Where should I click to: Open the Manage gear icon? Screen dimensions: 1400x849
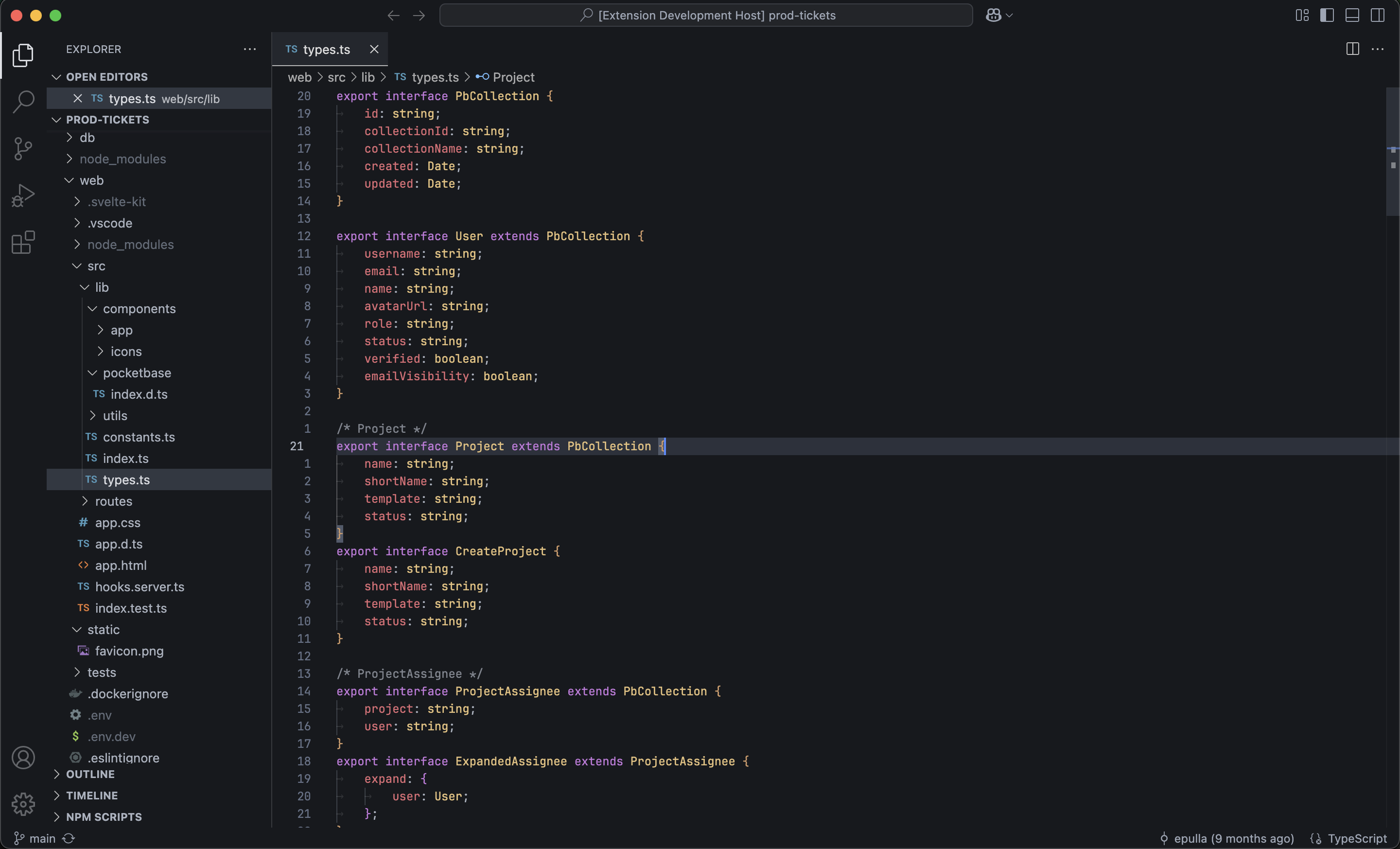click(x=23, y=804)
